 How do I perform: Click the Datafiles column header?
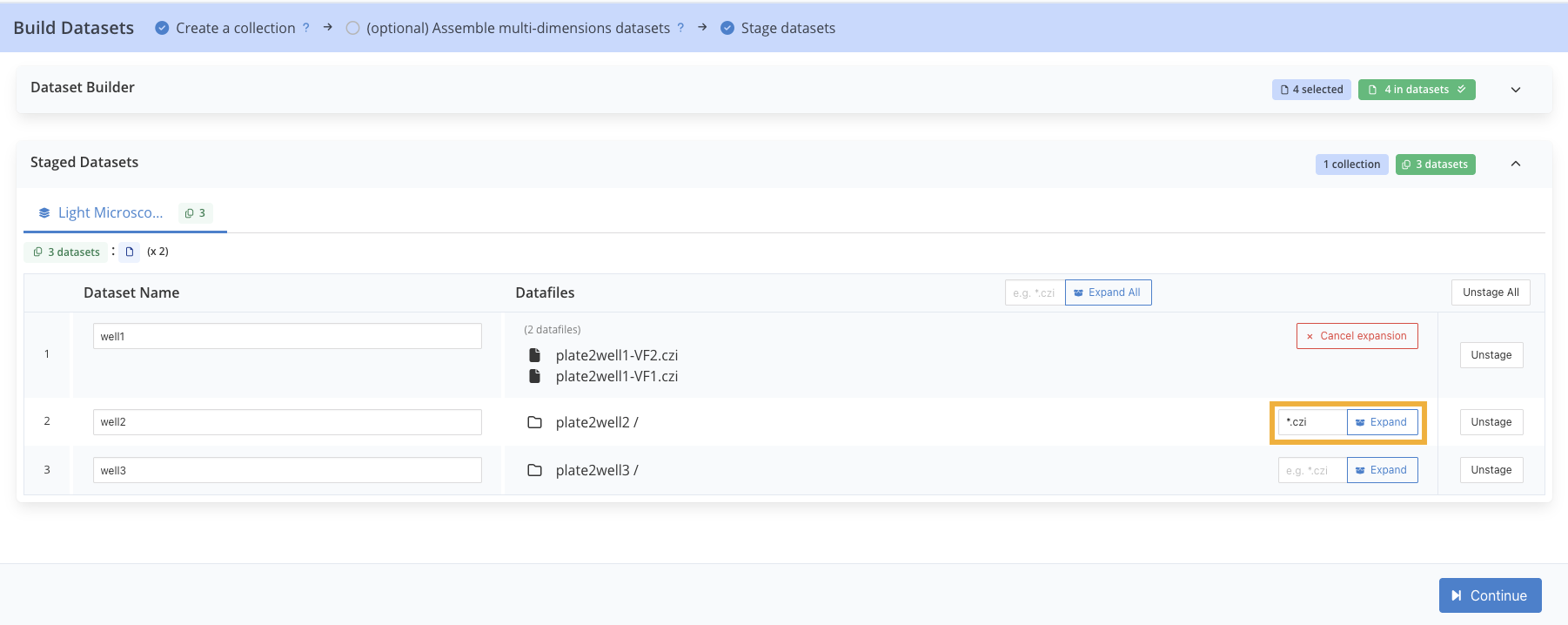545,292
